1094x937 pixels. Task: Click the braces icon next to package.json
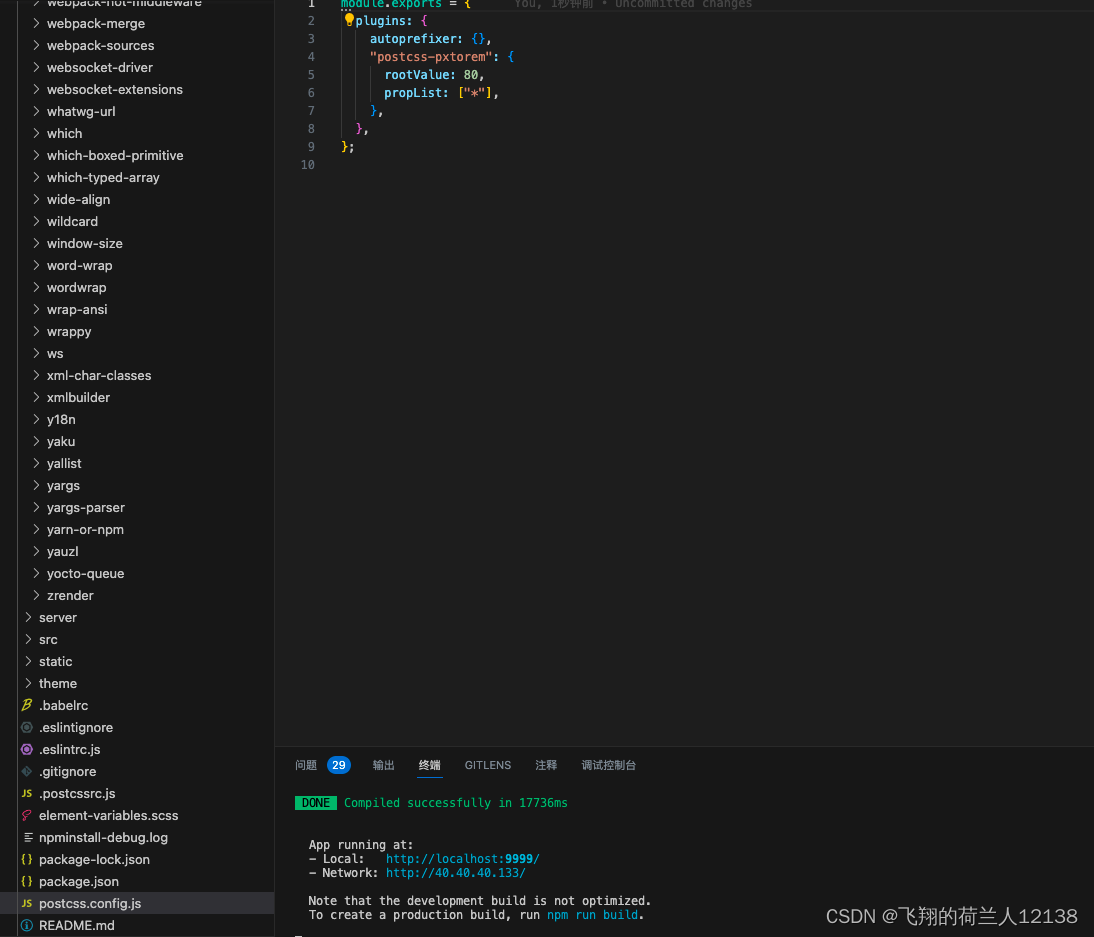28,881
